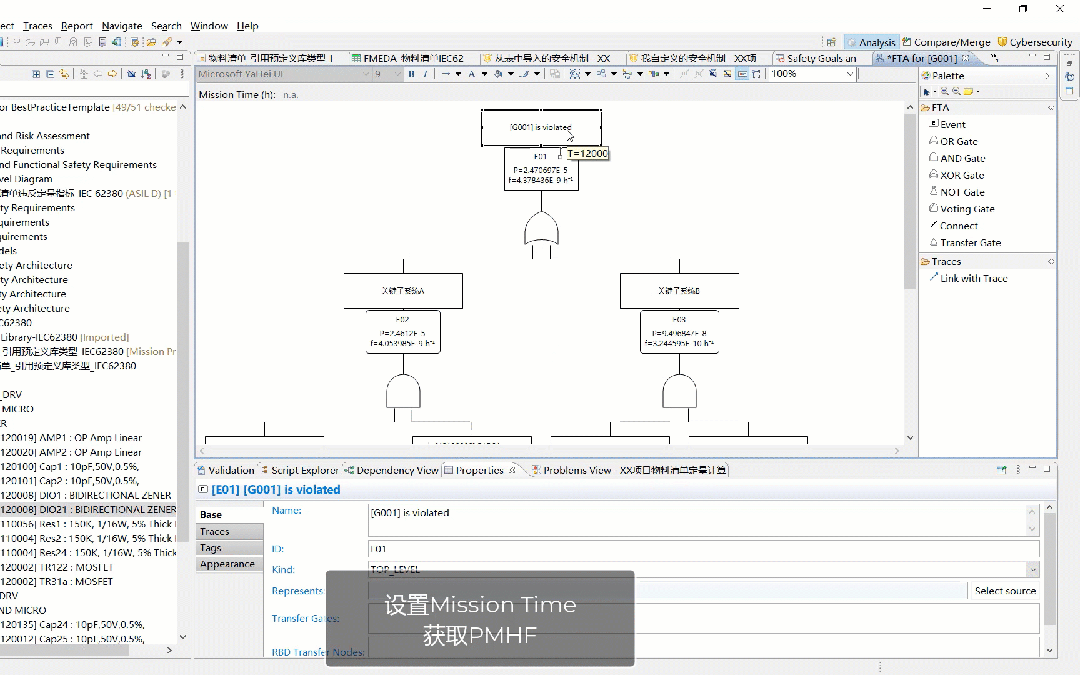Click the italic I formatting icon
This screenshot has width=1080, height=675.
pos(425,74)
